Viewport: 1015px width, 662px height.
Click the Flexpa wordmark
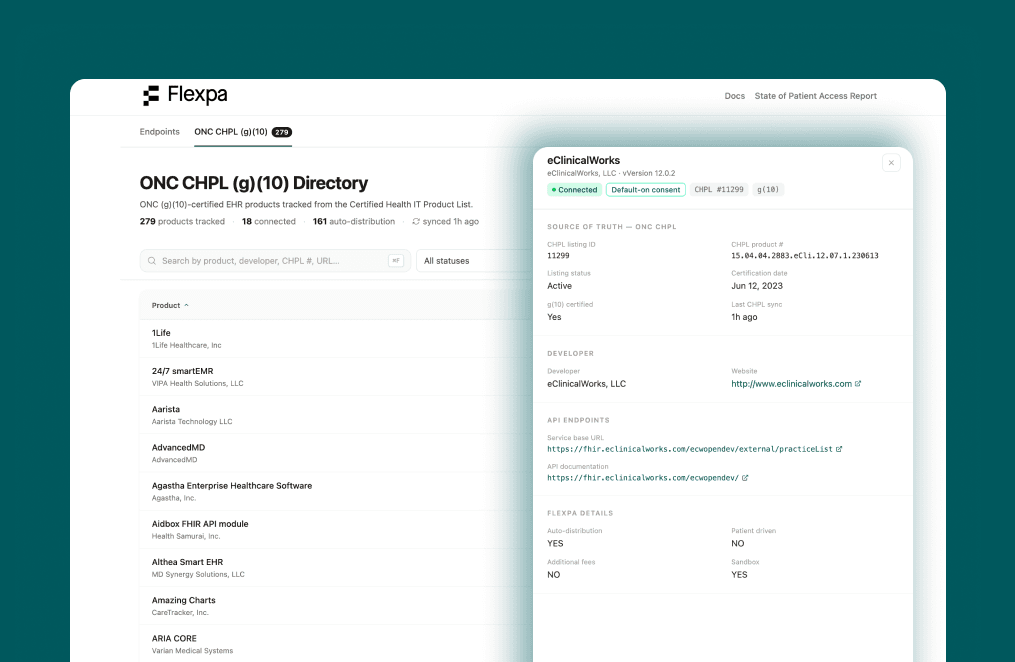(x=197, y=94)
